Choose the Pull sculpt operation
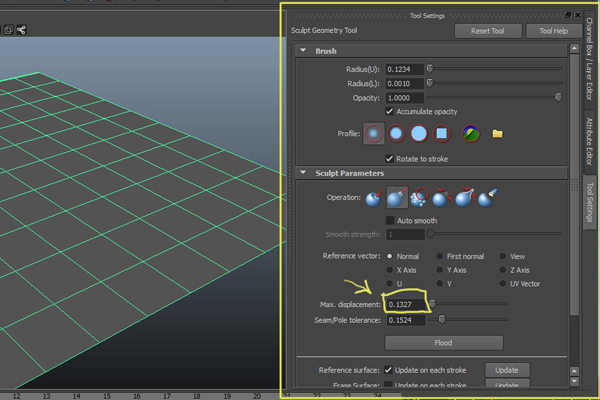This screenshot has height=400, width=600. coord(397,198)
